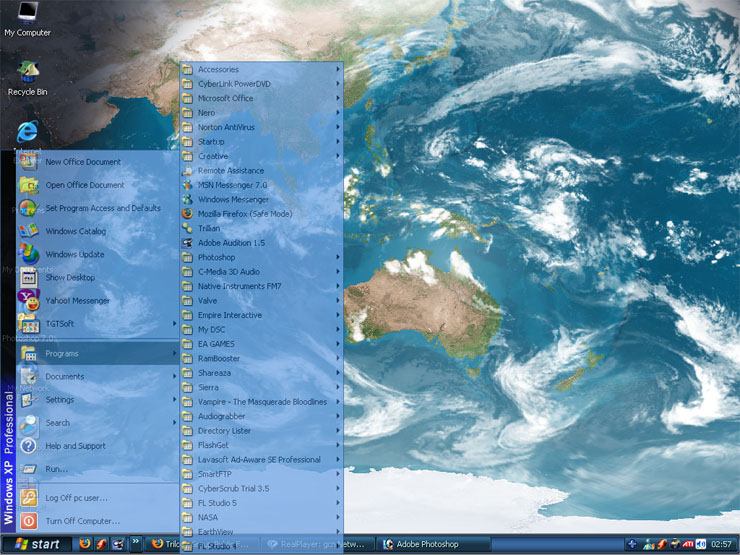Click the Windows Messenger icon
Screen dimensions: 740x555
187,200
